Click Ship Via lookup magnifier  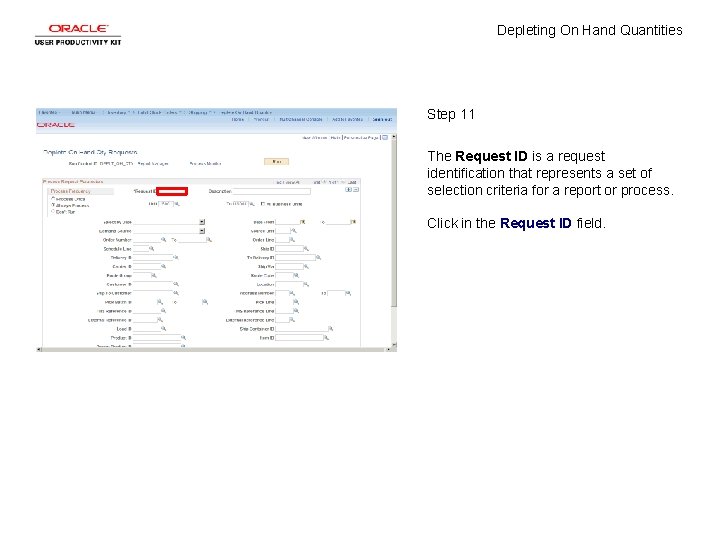(306, 266)
